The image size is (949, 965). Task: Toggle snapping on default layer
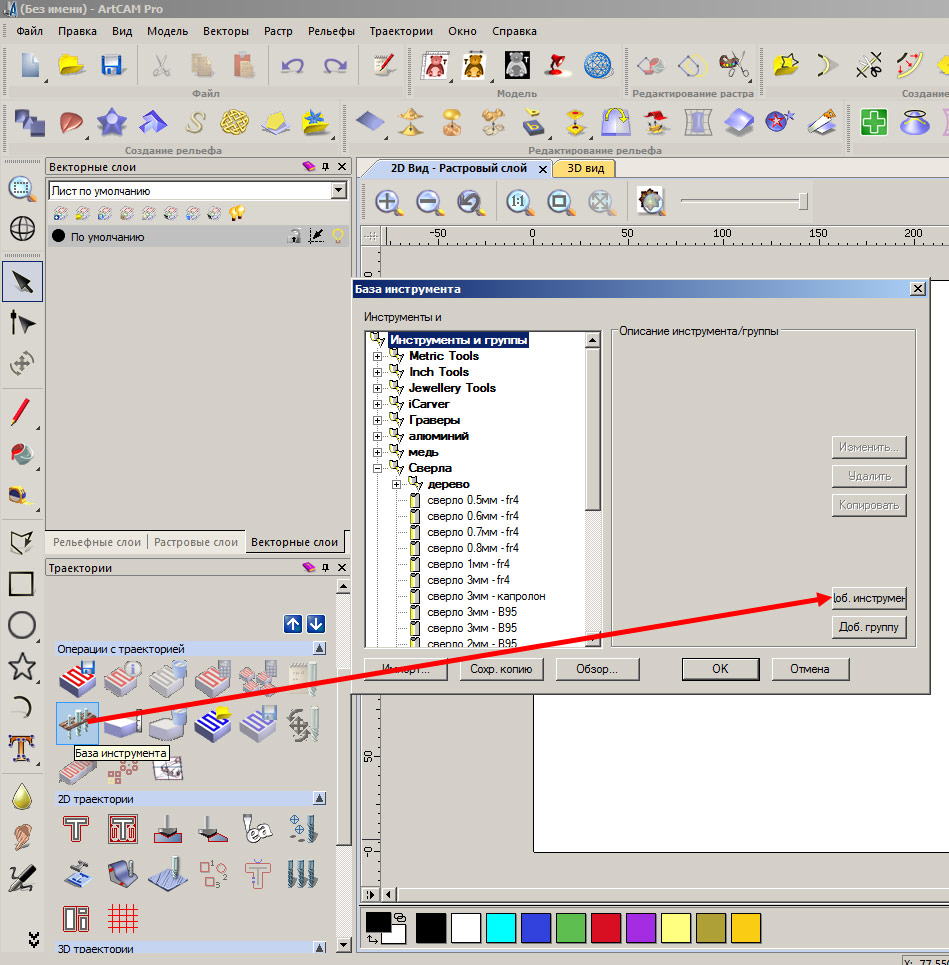click(316, 236)
